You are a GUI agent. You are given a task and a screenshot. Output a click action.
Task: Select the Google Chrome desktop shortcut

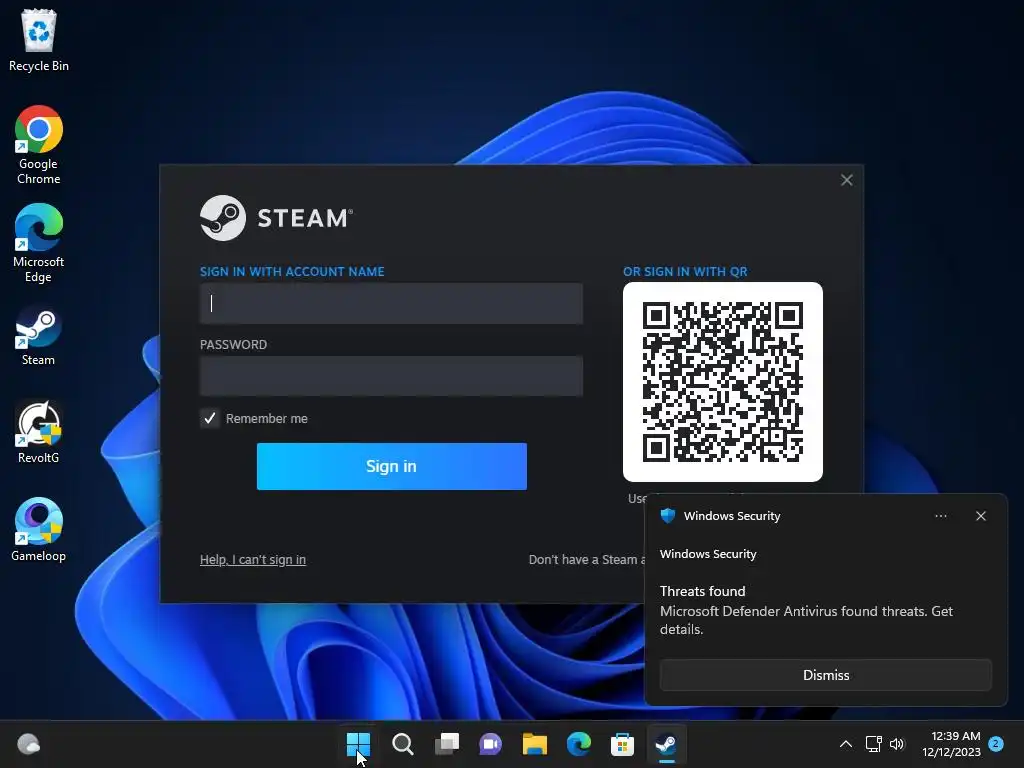coord(39,145)
